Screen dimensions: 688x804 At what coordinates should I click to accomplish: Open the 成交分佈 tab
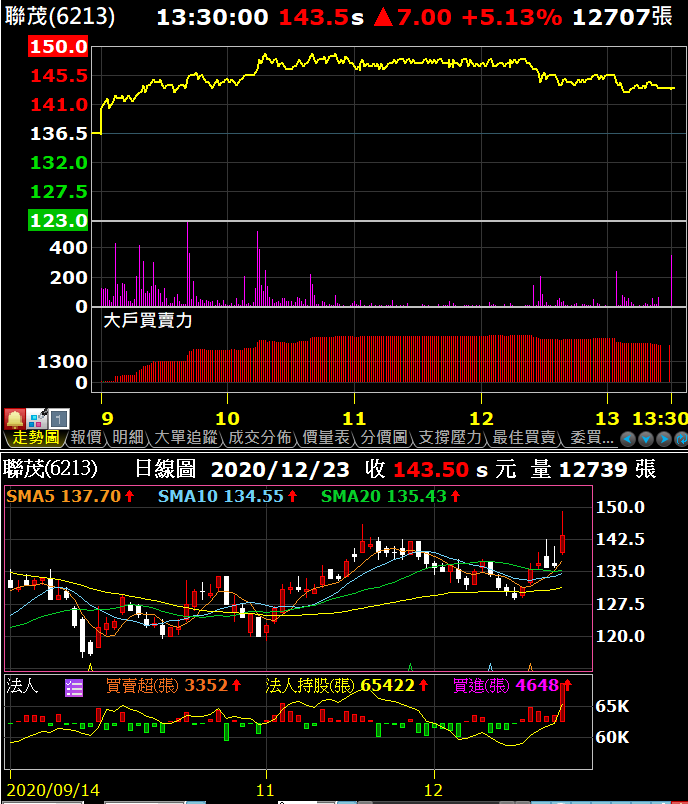click(x=259, y=437)
